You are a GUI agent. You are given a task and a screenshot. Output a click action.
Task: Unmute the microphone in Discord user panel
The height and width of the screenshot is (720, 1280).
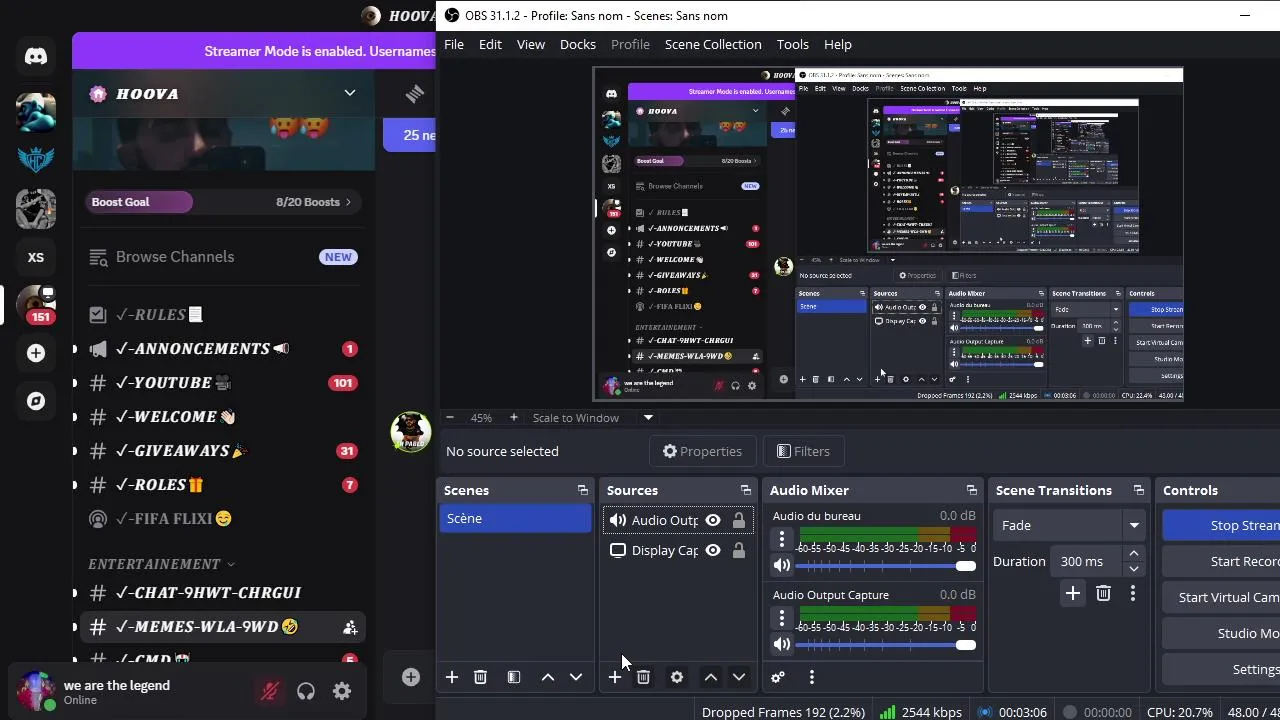click(x=269, y=691)
